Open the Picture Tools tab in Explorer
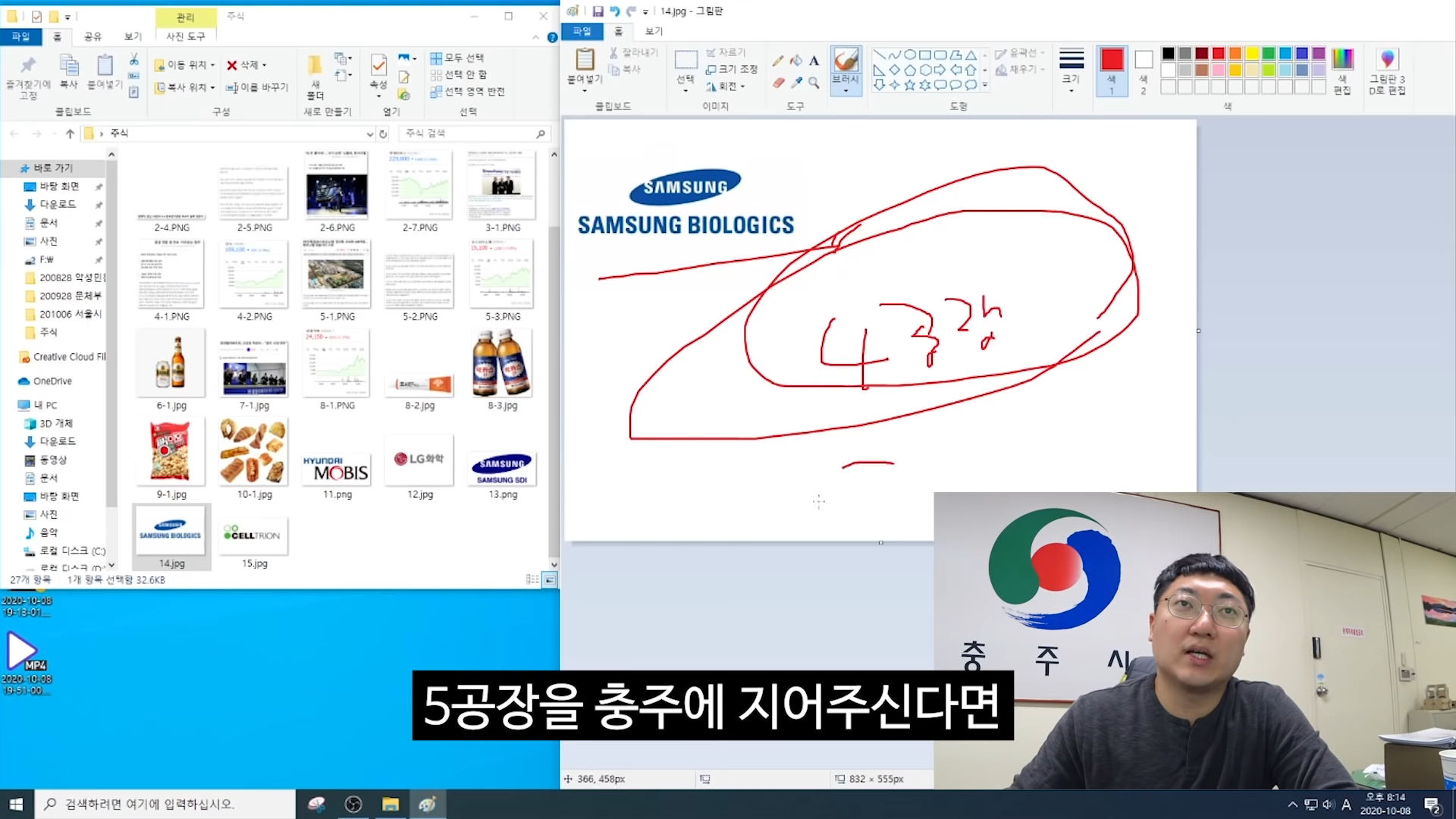 point(186,36)
